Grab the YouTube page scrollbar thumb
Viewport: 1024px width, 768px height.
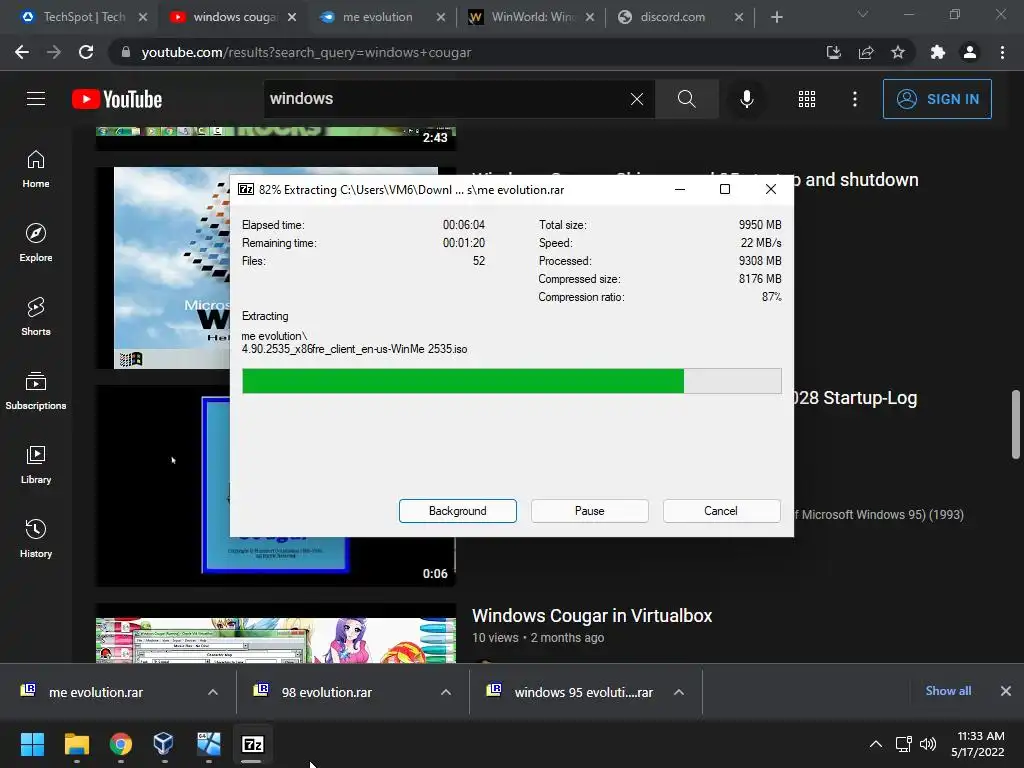[1016, 424]
